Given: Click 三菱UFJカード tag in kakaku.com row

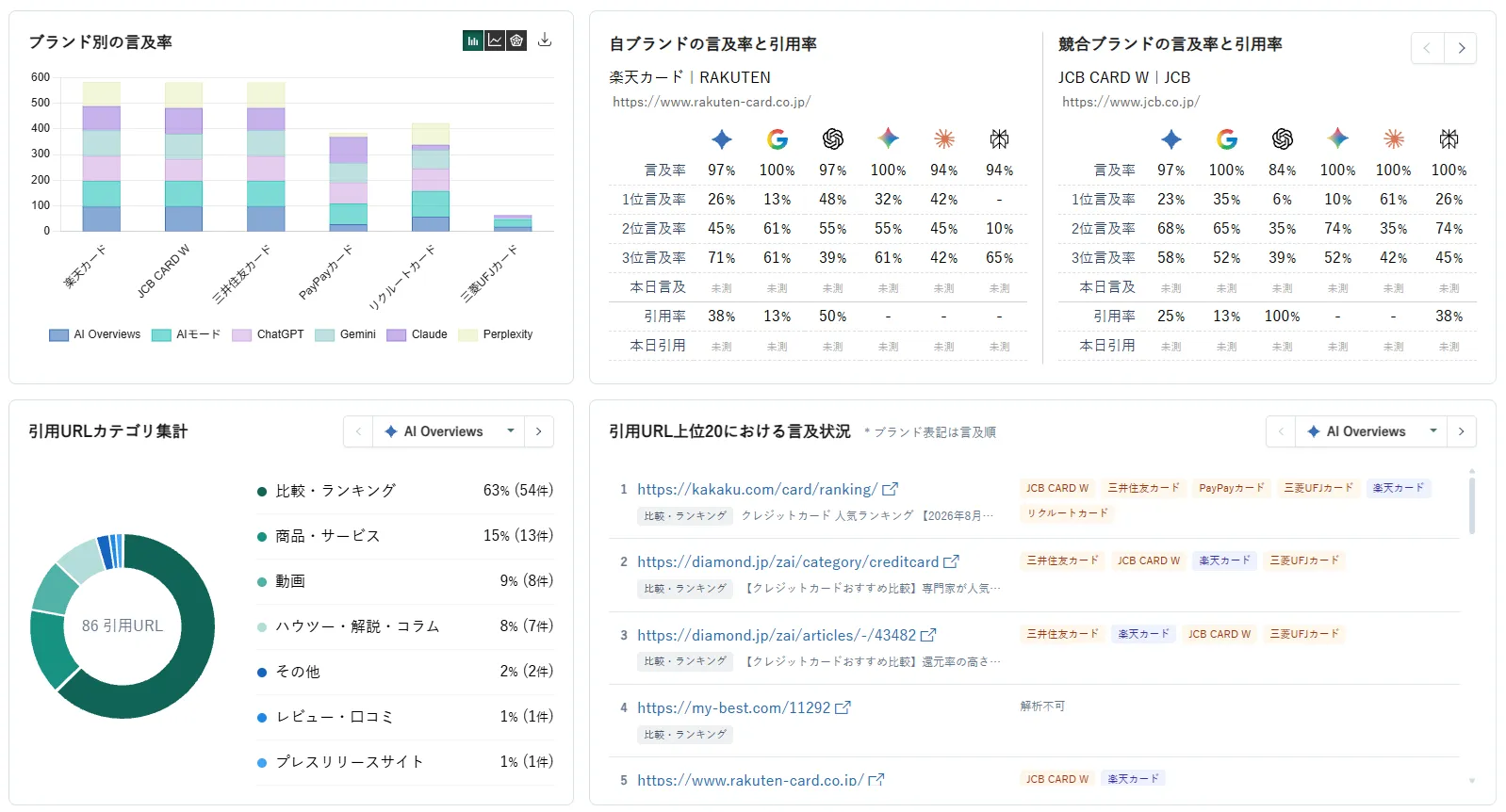Looking at the screenshot, I should tap(1318, 488).
